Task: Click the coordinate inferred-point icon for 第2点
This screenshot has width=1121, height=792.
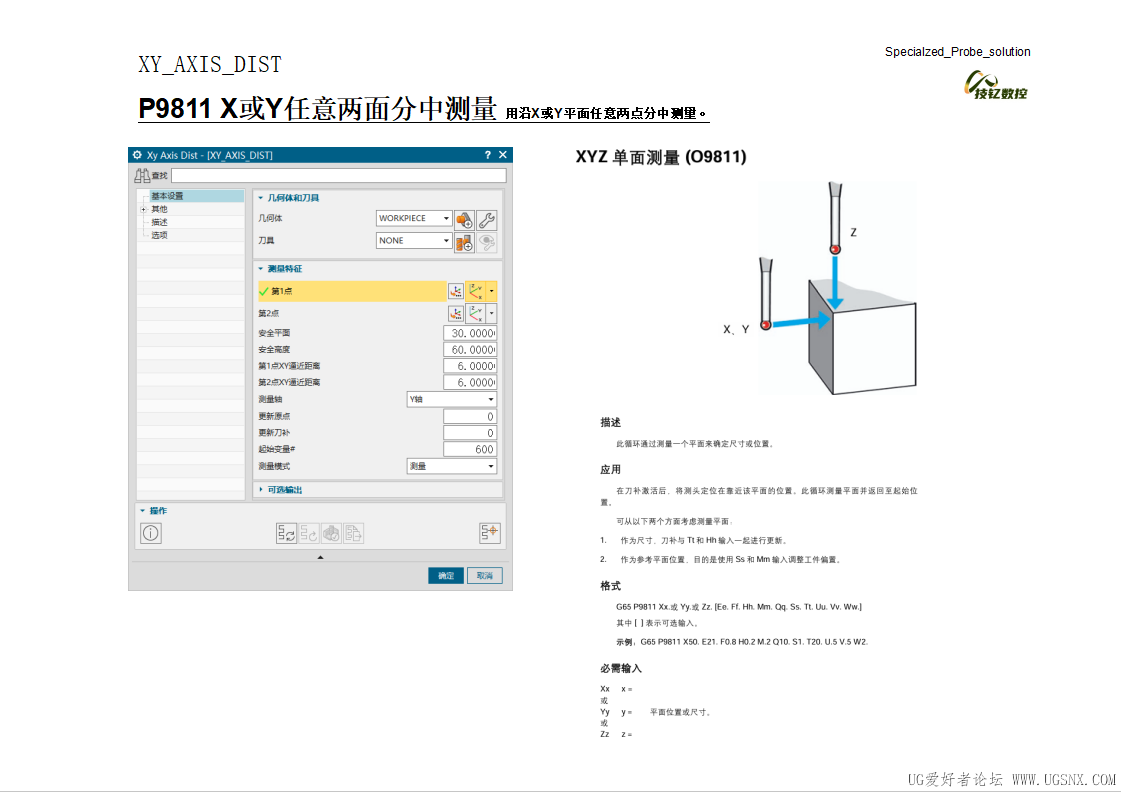Action: pyautogui.click(x=475, y=313)
